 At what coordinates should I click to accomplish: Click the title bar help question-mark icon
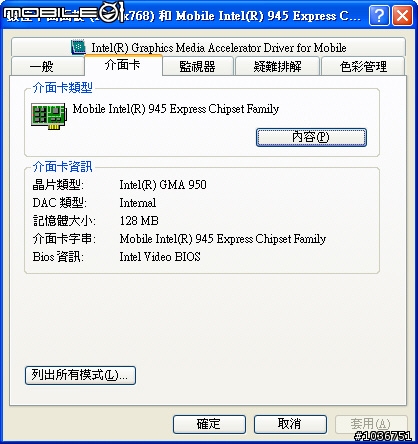click(x=379, y=16)
